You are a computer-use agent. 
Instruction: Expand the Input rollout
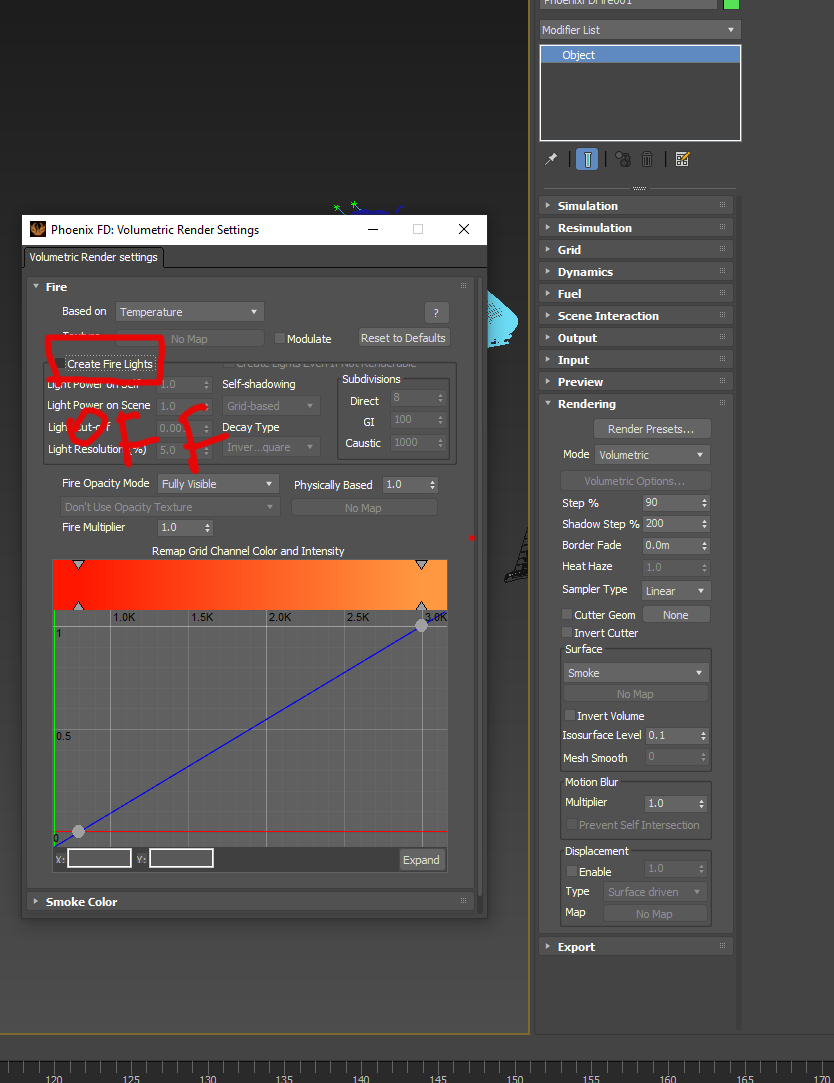point(636,361)
